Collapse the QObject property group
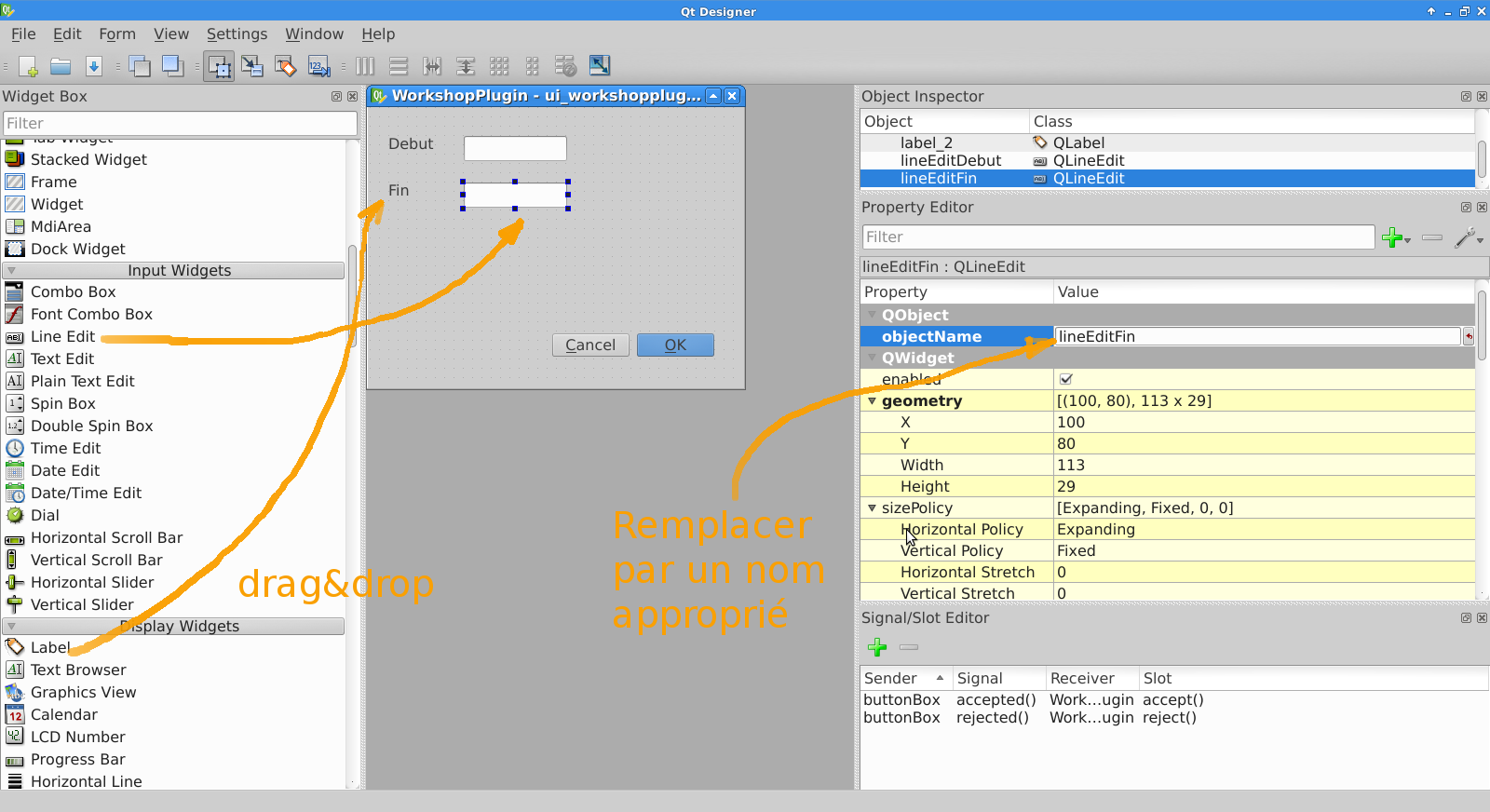 [872, 315]
